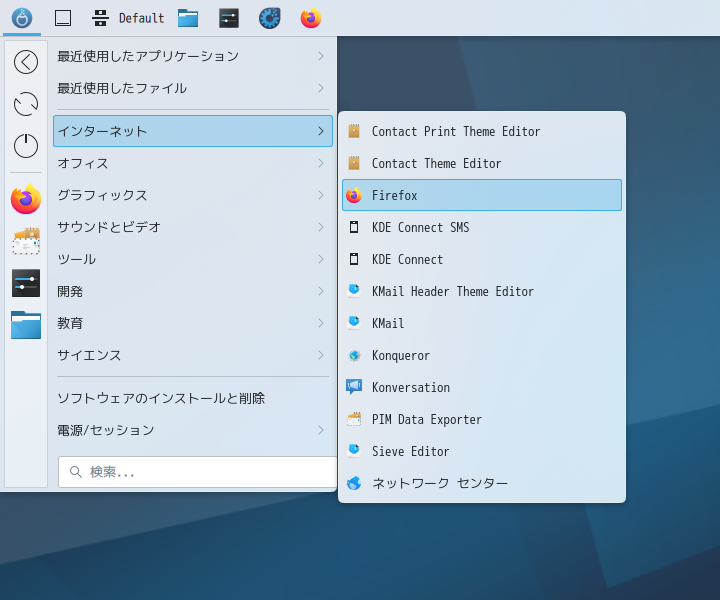Click the 検索 search field

pos(197,472)
